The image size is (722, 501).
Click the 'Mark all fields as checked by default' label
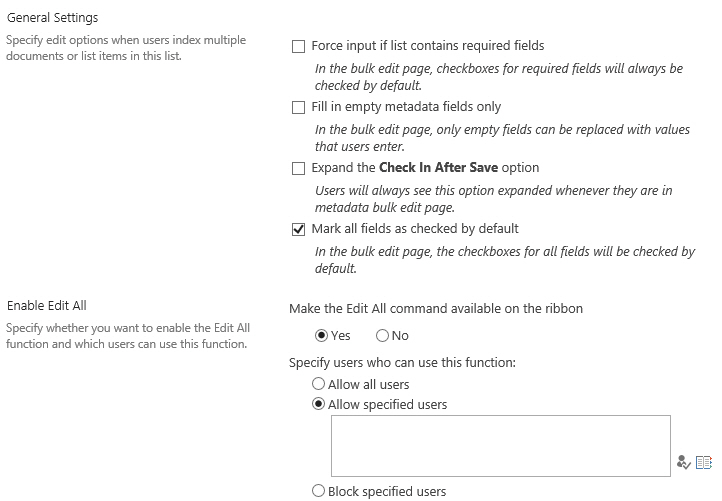[x=415, y=229]
